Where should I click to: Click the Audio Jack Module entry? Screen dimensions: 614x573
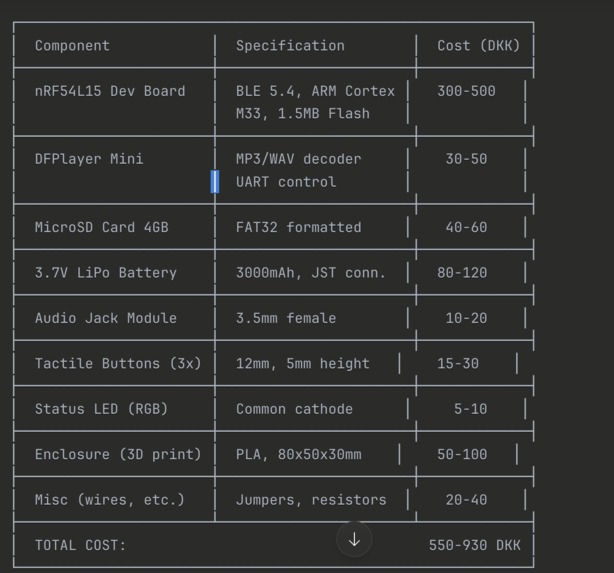tap(106, 318)
